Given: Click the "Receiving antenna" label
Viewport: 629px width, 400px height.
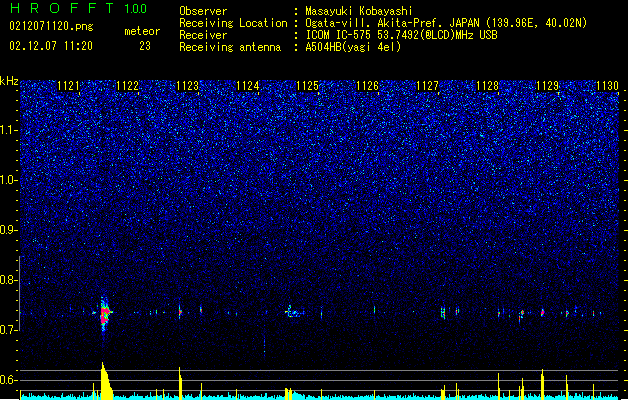Looking at the screenshot, I should tap(230, 47).
